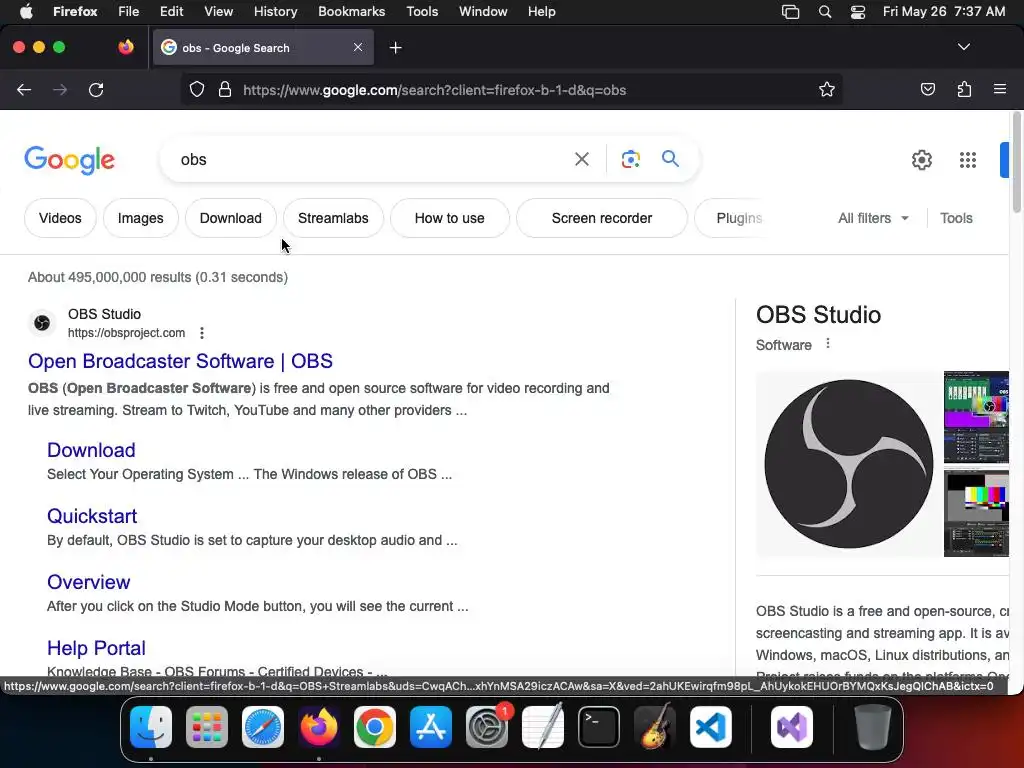Open macOS Spotlight search in the menu bar
Viewport: 1024px width, 768px height.
(x=825, y=12)
